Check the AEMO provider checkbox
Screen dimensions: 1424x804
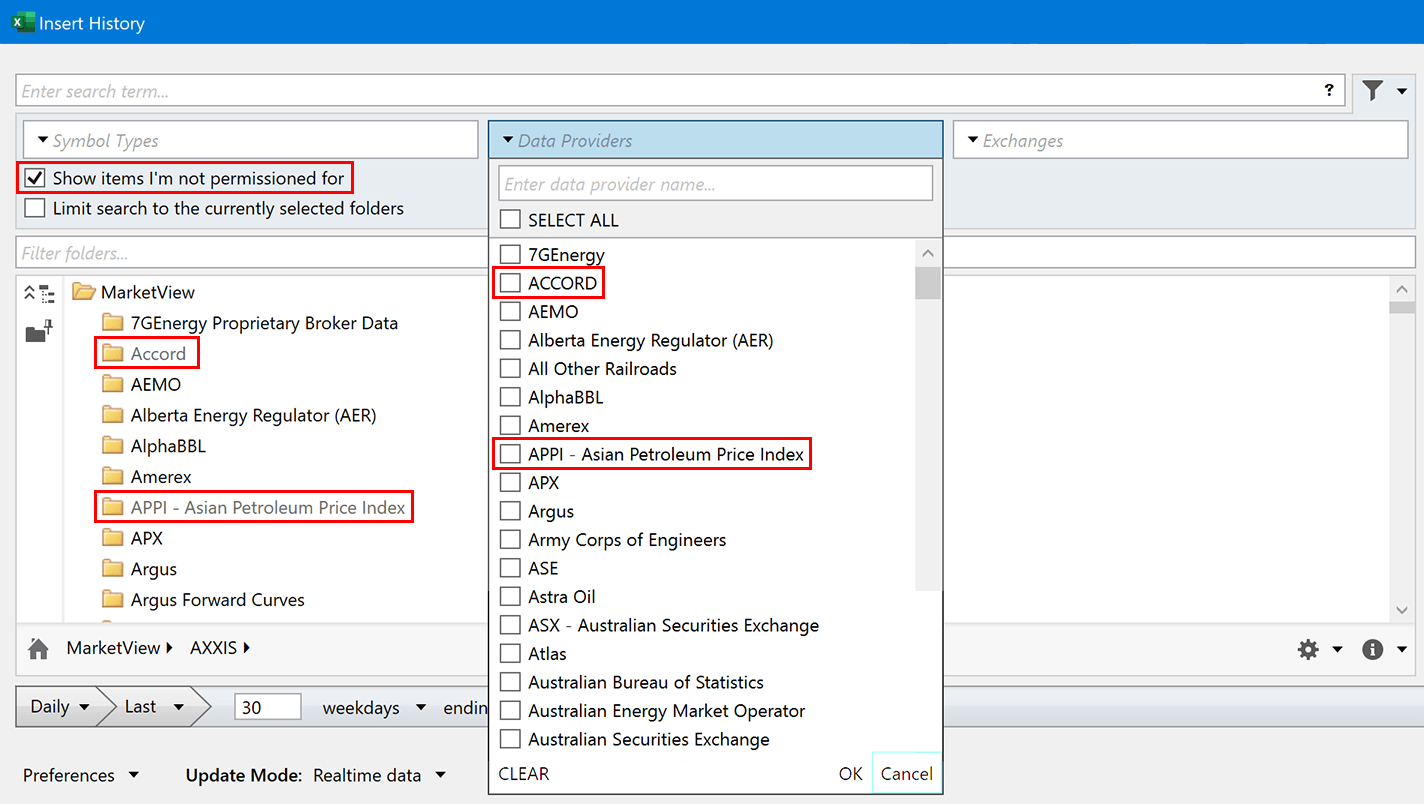pyautogui.click(x=510, y=312)
